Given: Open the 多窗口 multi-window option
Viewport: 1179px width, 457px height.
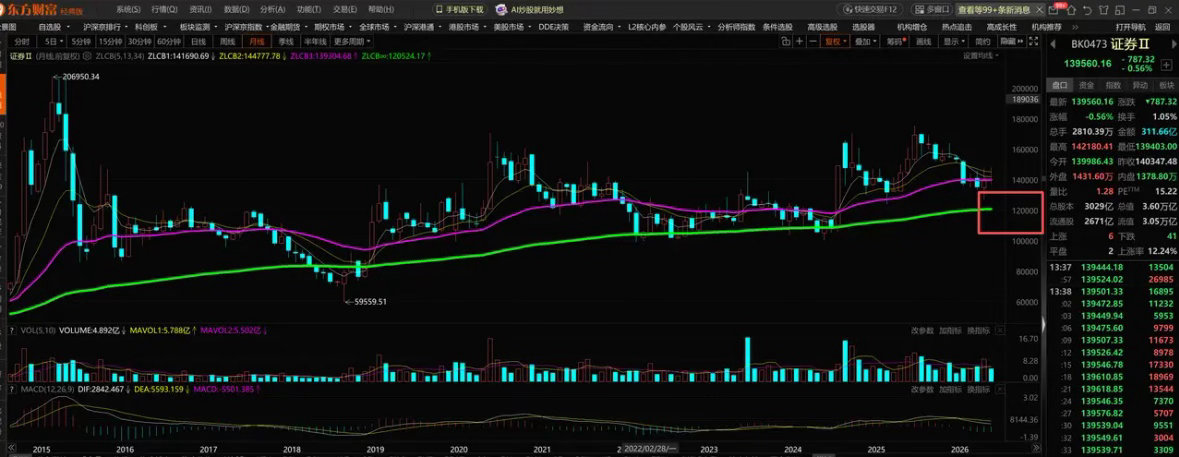Looking at the screenshot, I should coord(932,10).
